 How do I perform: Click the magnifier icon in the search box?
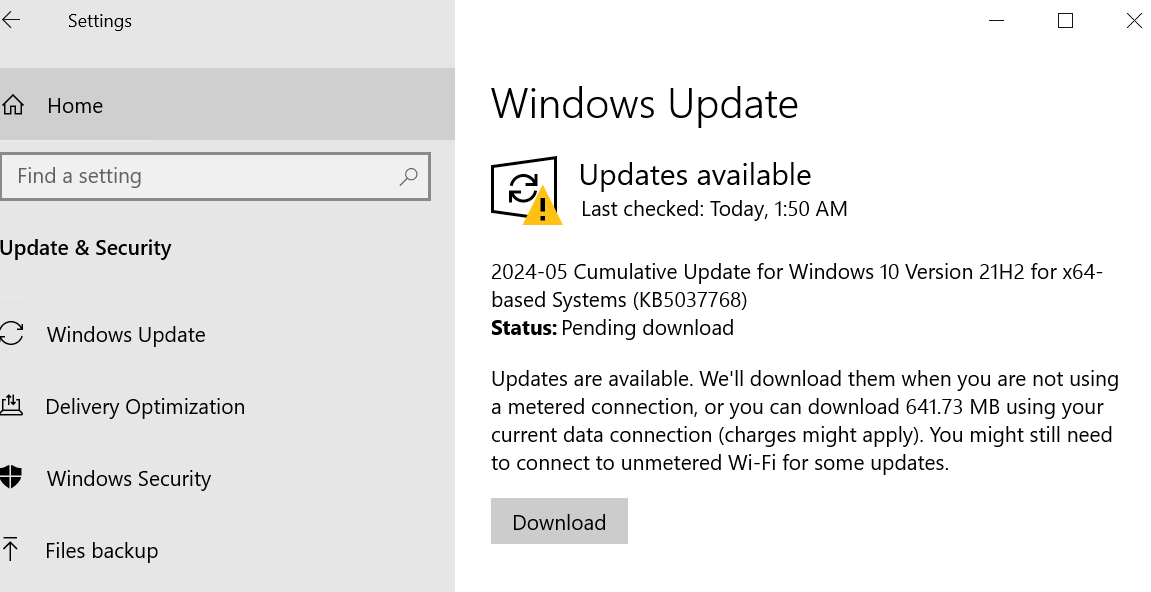point(408,176)
